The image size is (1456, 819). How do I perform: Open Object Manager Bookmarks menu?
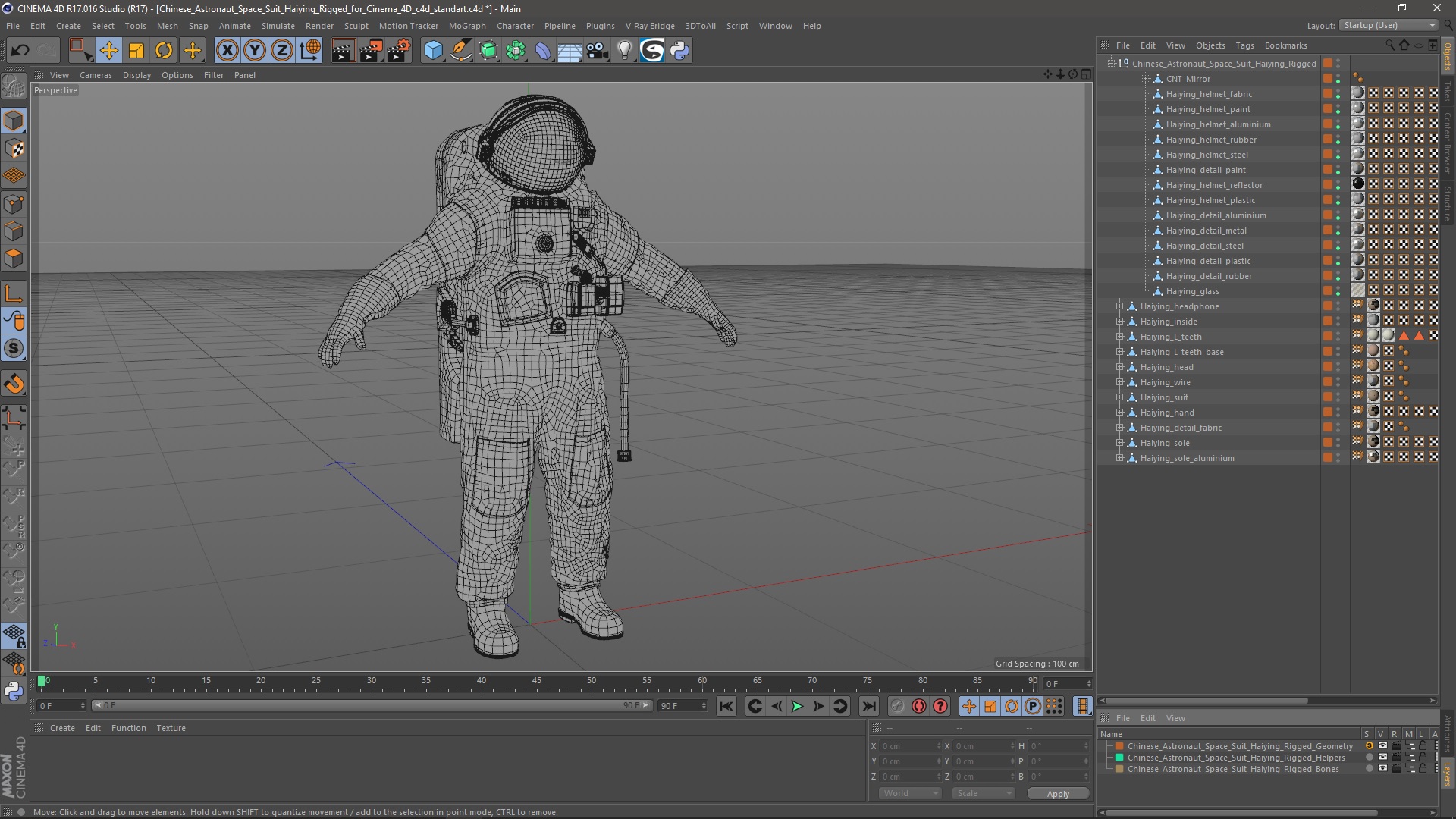[1285, 45]
